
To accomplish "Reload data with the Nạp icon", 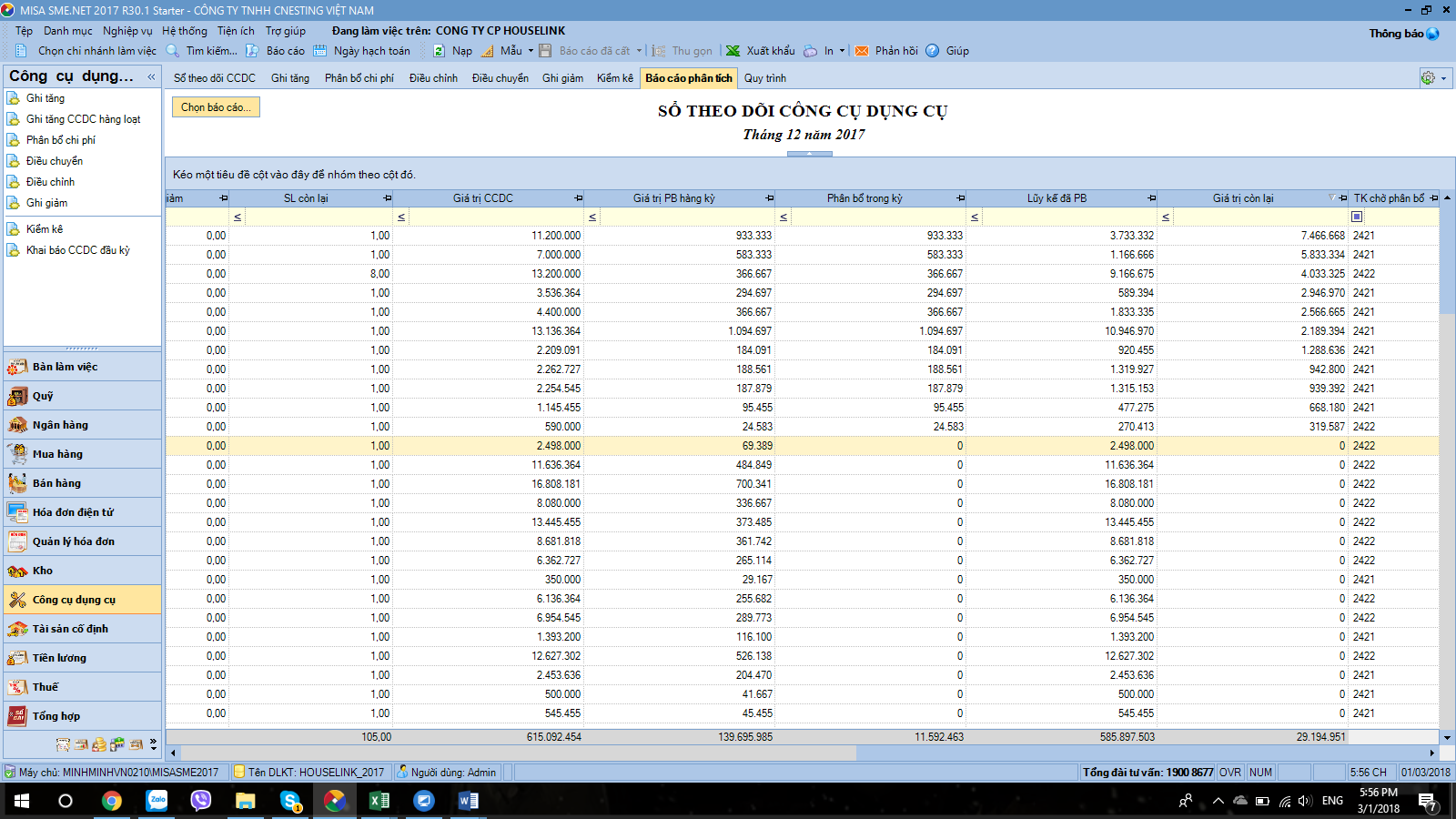I will click(x=440, y=51).
